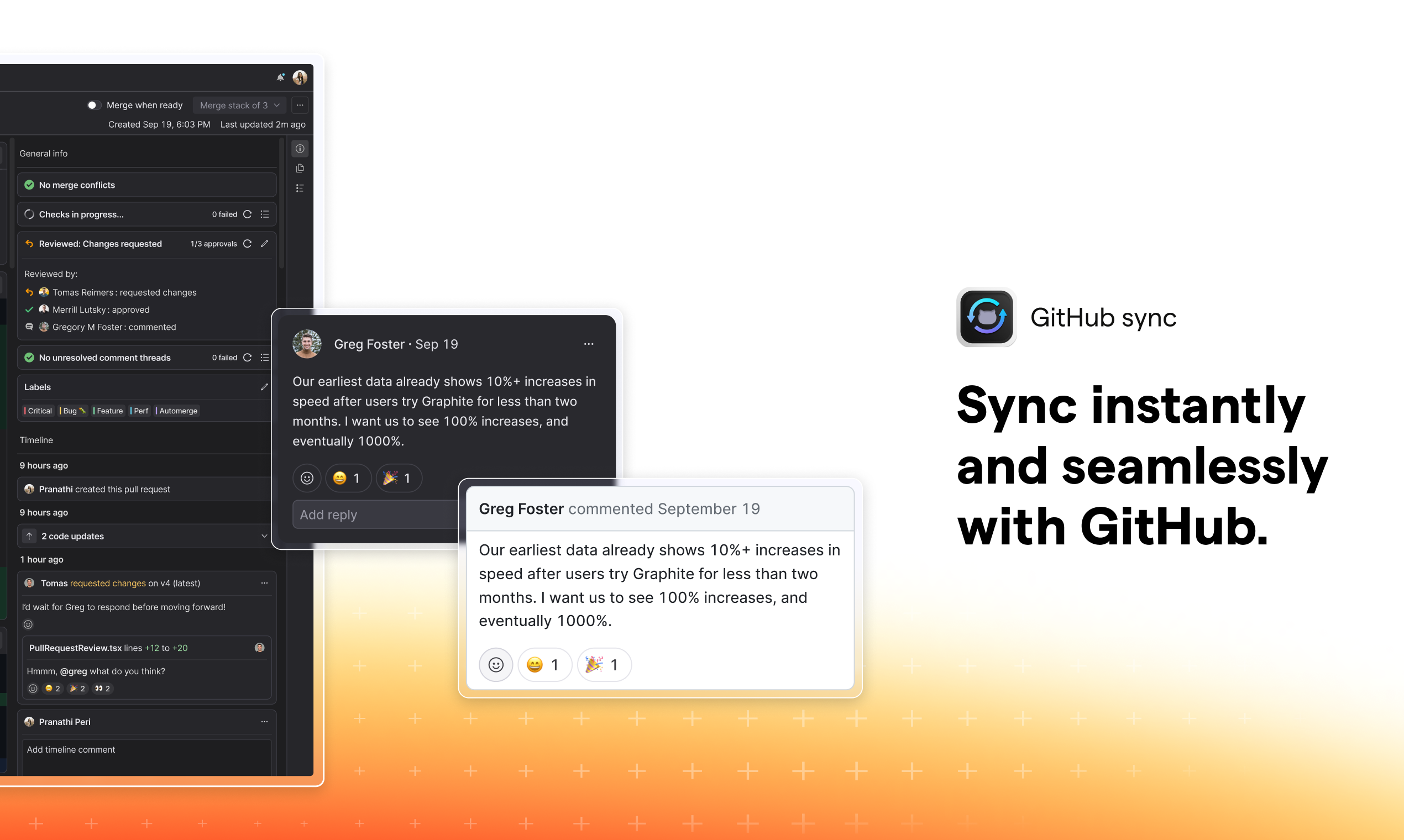Viewport: 1404px width, 840px height.
Task: Open options menu on Pranathi Peri comment box
Action: 264,721
